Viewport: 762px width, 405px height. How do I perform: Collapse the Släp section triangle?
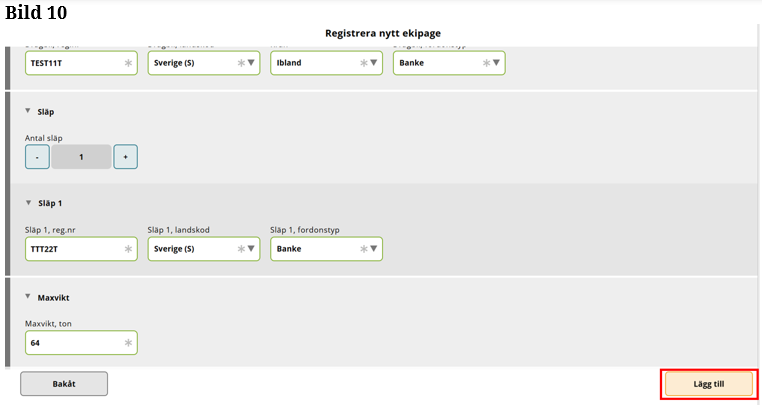[28, 111]
